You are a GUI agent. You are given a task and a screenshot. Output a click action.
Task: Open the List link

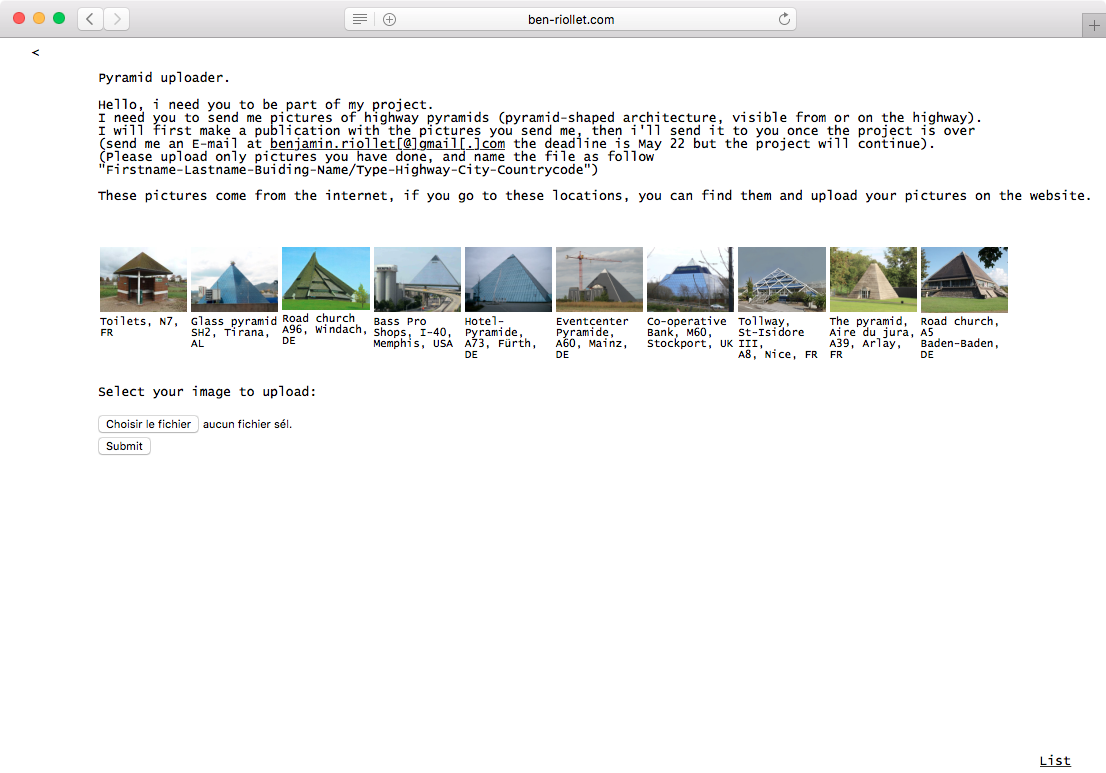pos(1055,761)
